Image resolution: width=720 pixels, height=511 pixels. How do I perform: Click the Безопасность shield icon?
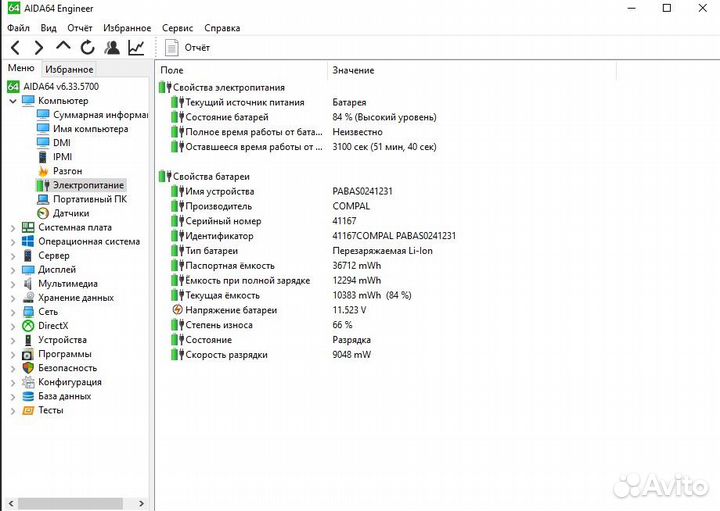pos(28,368)
